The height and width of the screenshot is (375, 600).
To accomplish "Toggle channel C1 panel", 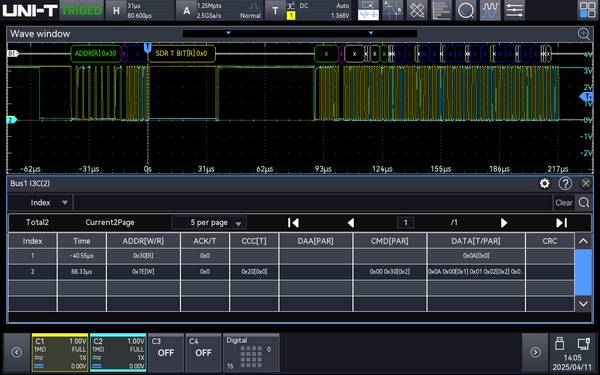I will pos(60,352).
